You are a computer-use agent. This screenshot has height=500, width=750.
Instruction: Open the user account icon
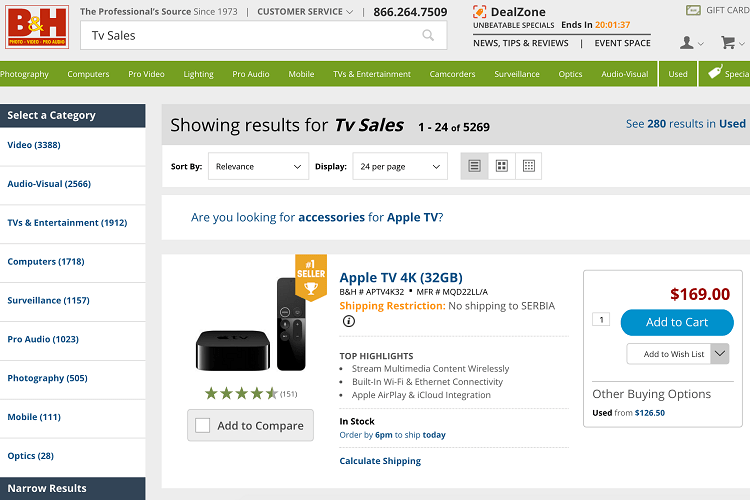point(687,43)
